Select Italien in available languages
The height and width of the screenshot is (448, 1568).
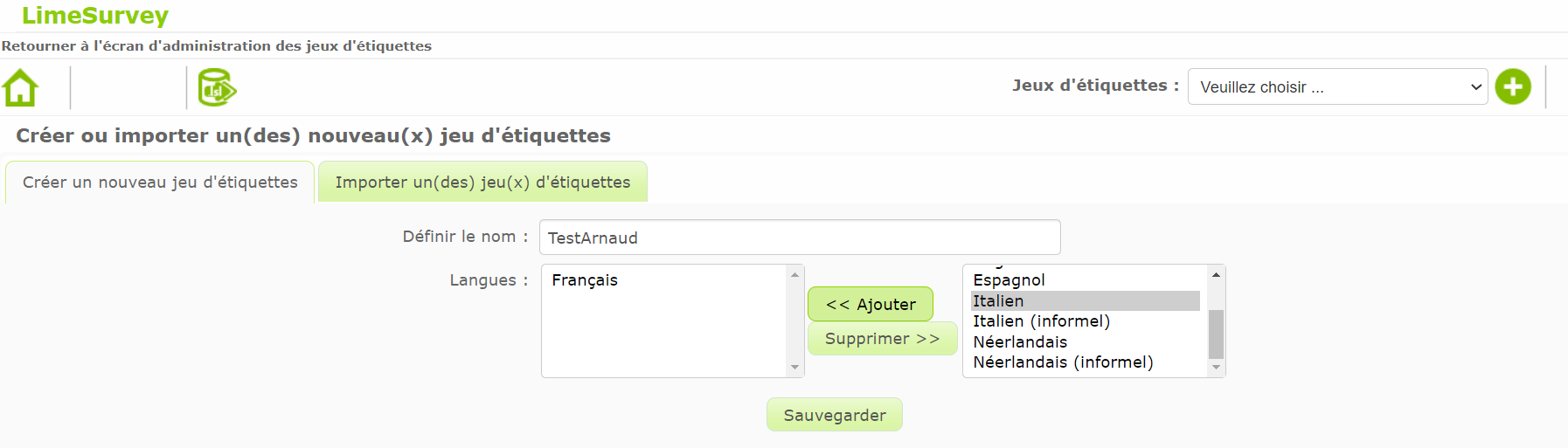click(x=998, y=301)
